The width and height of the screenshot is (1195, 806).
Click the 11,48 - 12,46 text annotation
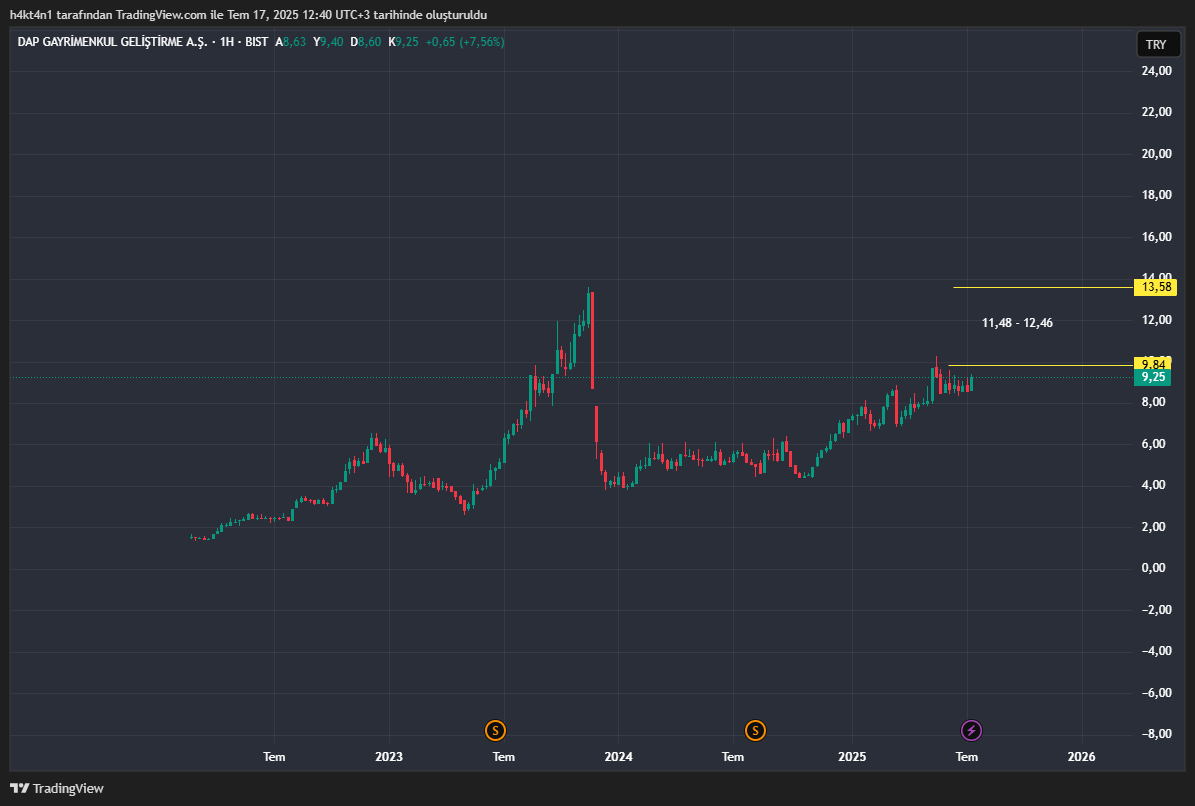[1017, 323]
